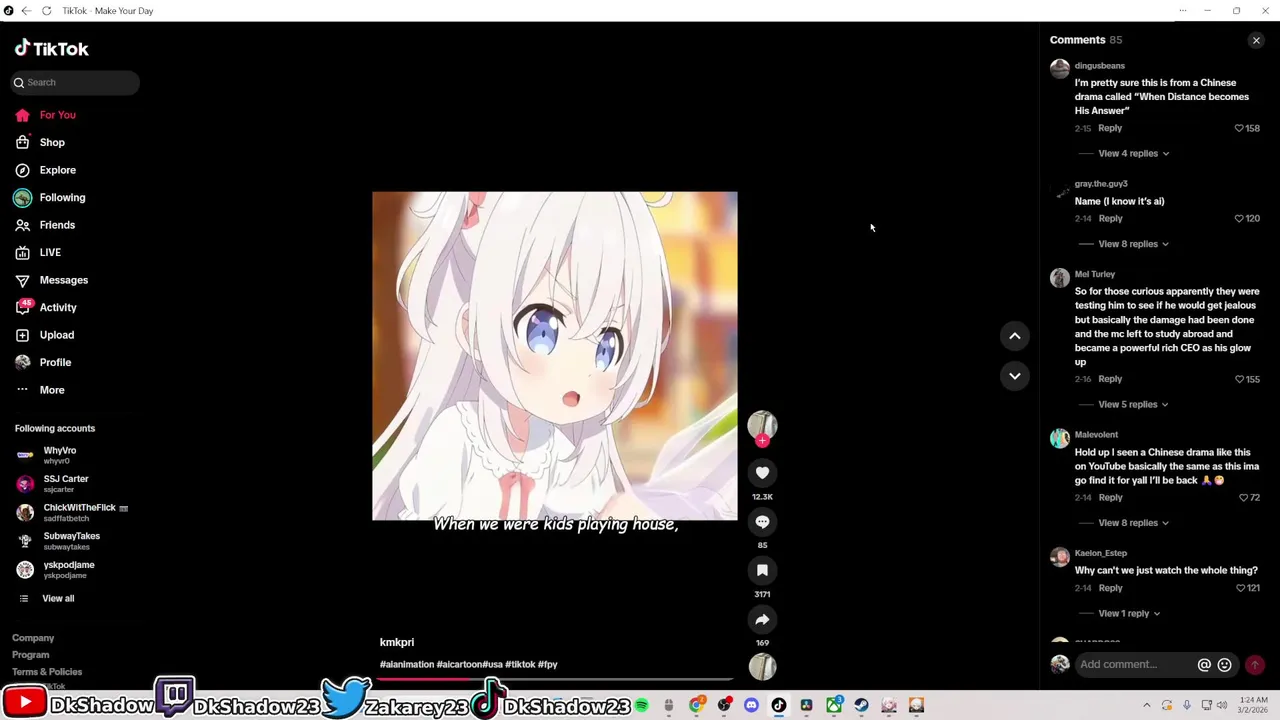Expand 4 replies under dingusbeans comment

click(x=1133, y=153)
